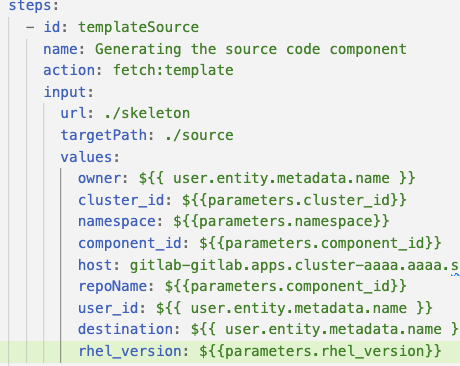Click the 'targetPath' key

pos(104,135)
